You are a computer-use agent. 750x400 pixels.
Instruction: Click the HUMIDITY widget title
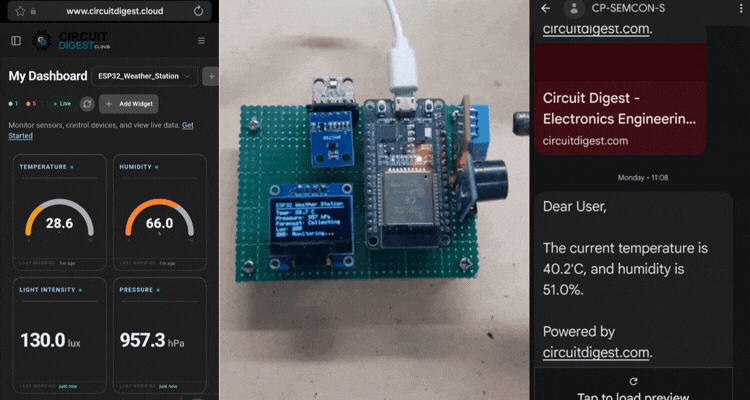tap(135, 167)
